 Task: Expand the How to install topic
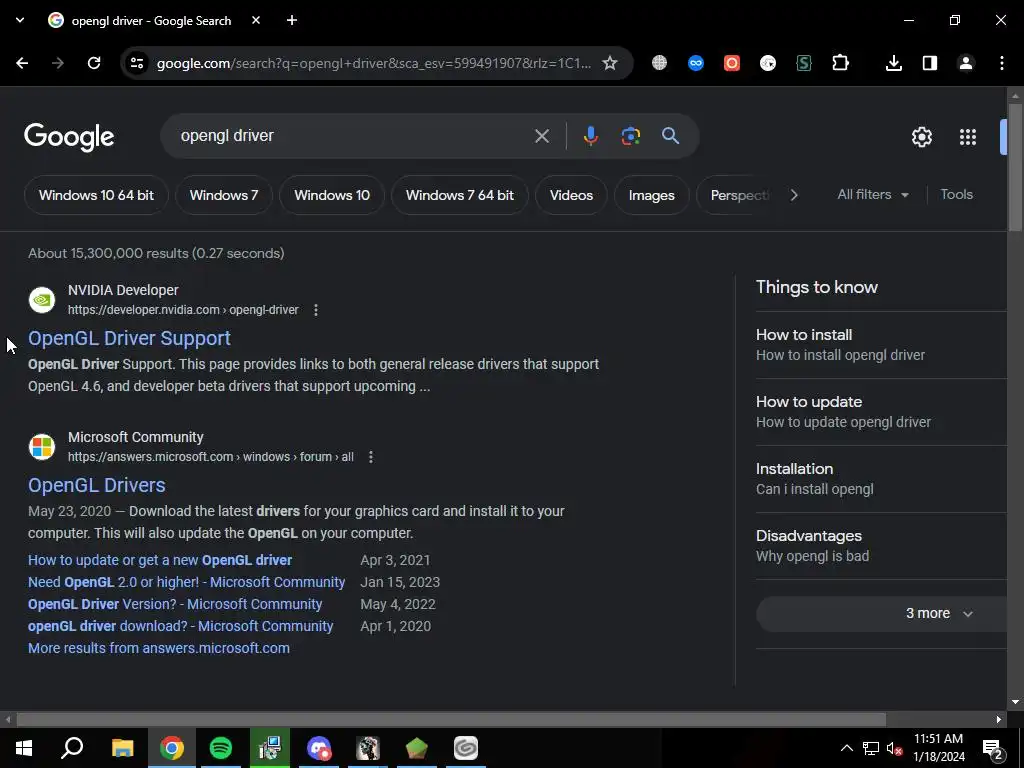[x=882, y=344]
